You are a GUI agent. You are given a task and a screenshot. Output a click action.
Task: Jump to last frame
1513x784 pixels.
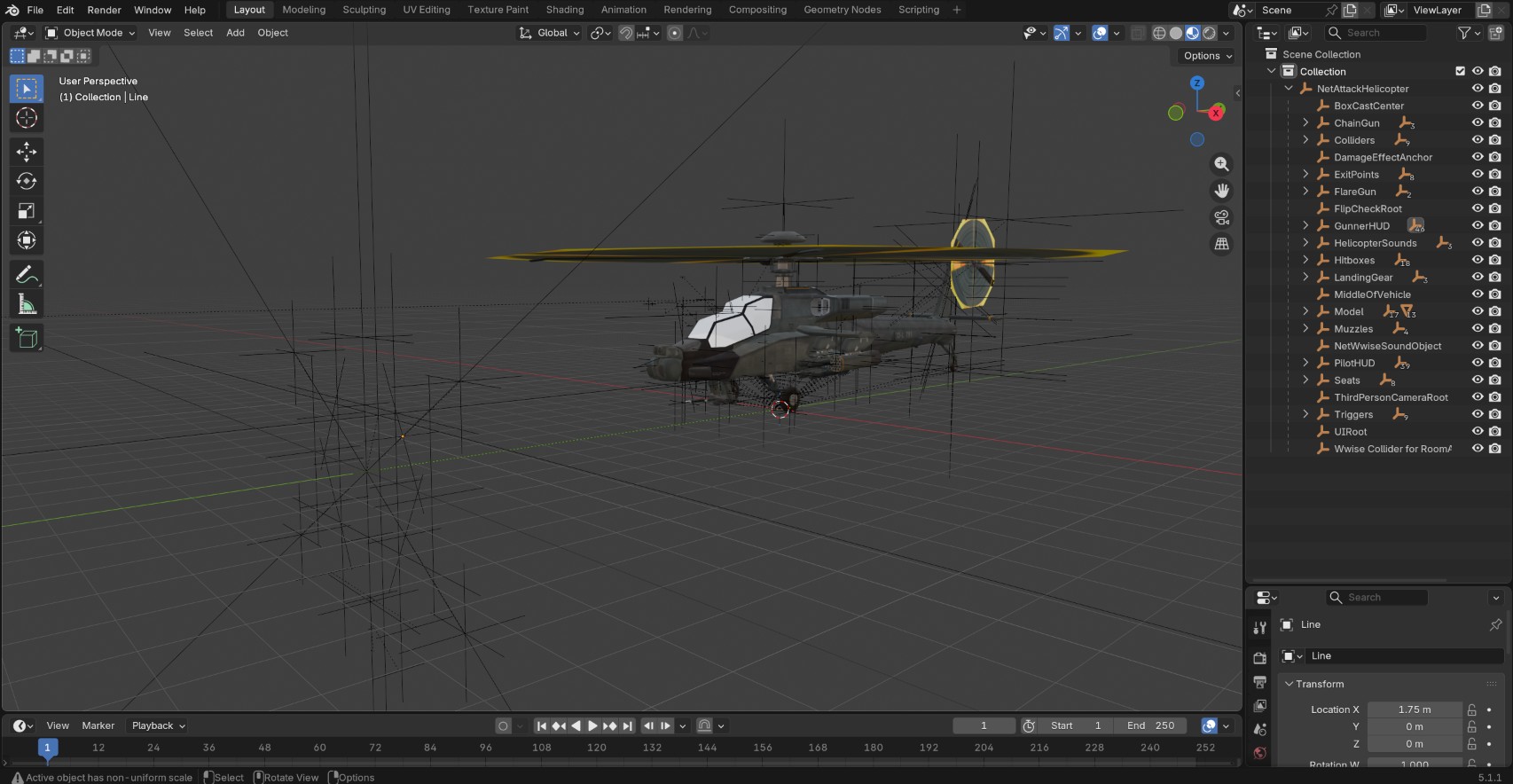(x=628, y=725)
